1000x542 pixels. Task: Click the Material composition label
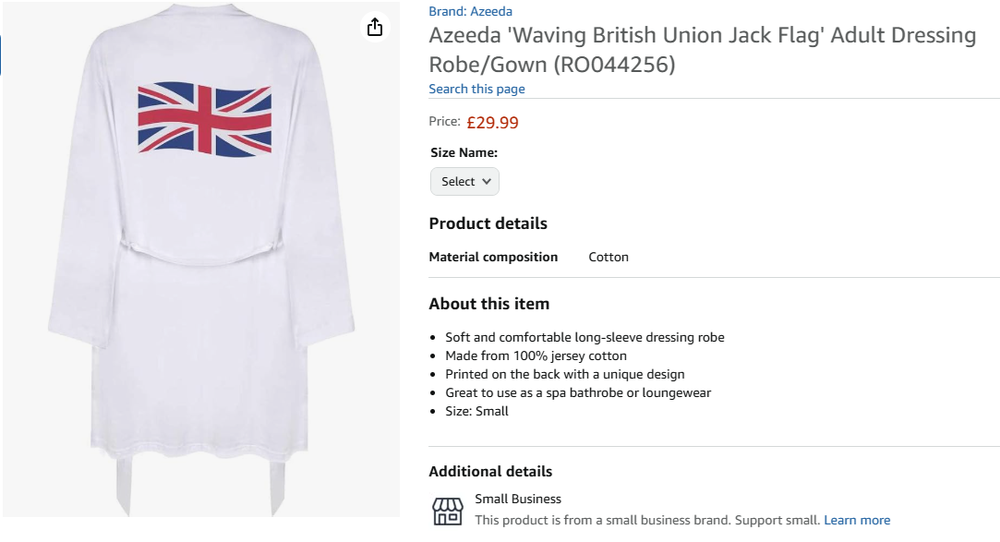pos(493,257)
